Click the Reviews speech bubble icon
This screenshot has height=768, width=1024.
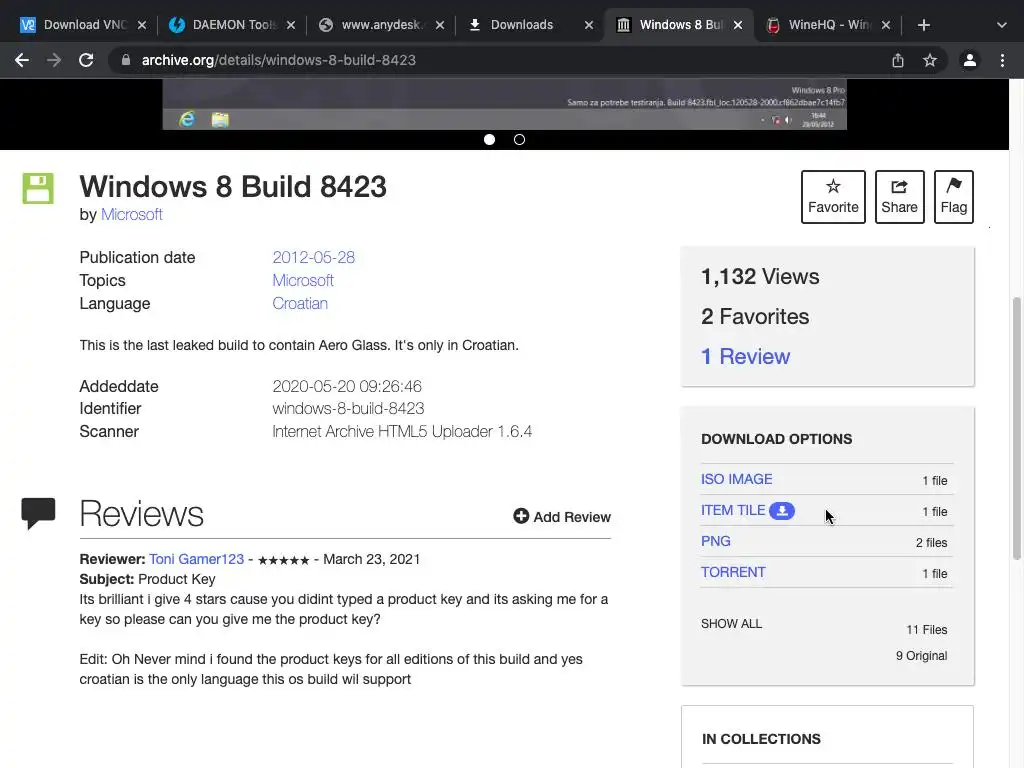38,513
